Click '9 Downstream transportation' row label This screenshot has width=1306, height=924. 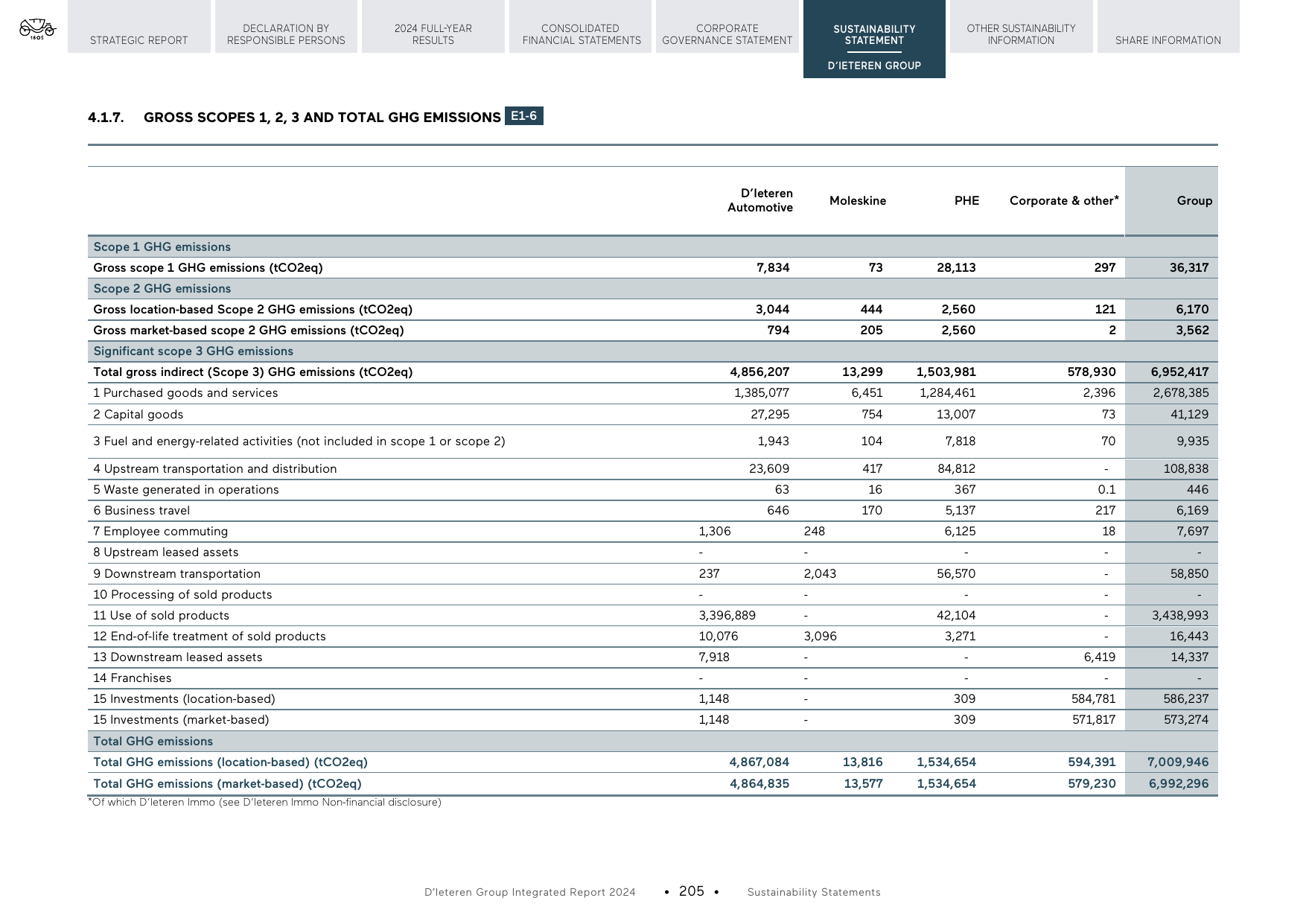pyautogui.click(x=176, y=573)
